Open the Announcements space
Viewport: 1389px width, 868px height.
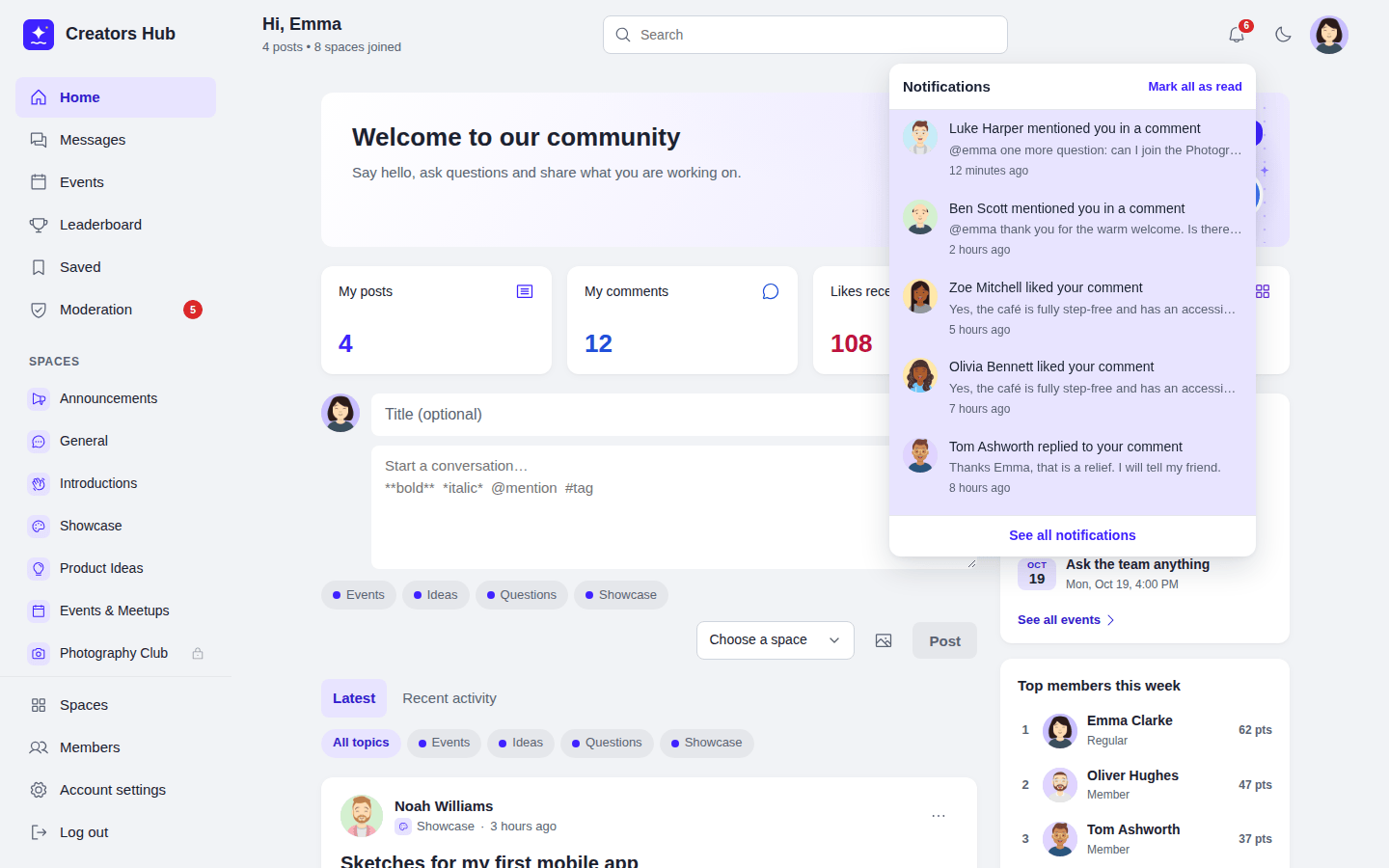pyautogui.click(x=116, y=398)
